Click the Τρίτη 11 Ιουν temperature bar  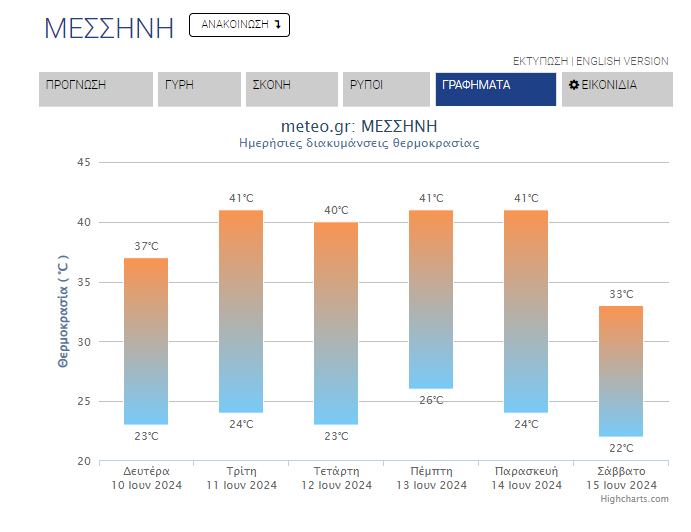(x=241, y=311)
